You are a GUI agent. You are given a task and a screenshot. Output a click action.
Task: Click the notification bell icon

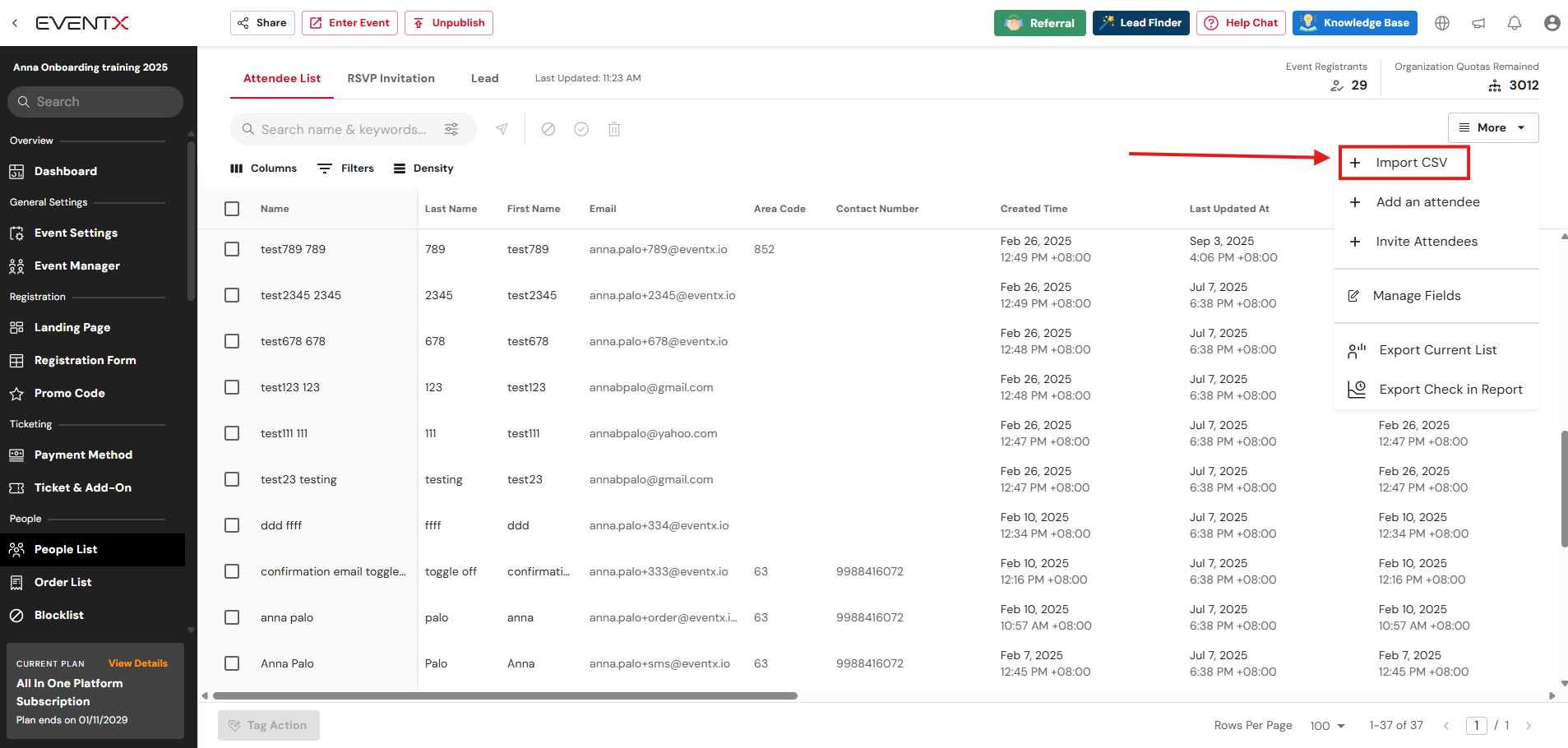tap(1514, 23)
